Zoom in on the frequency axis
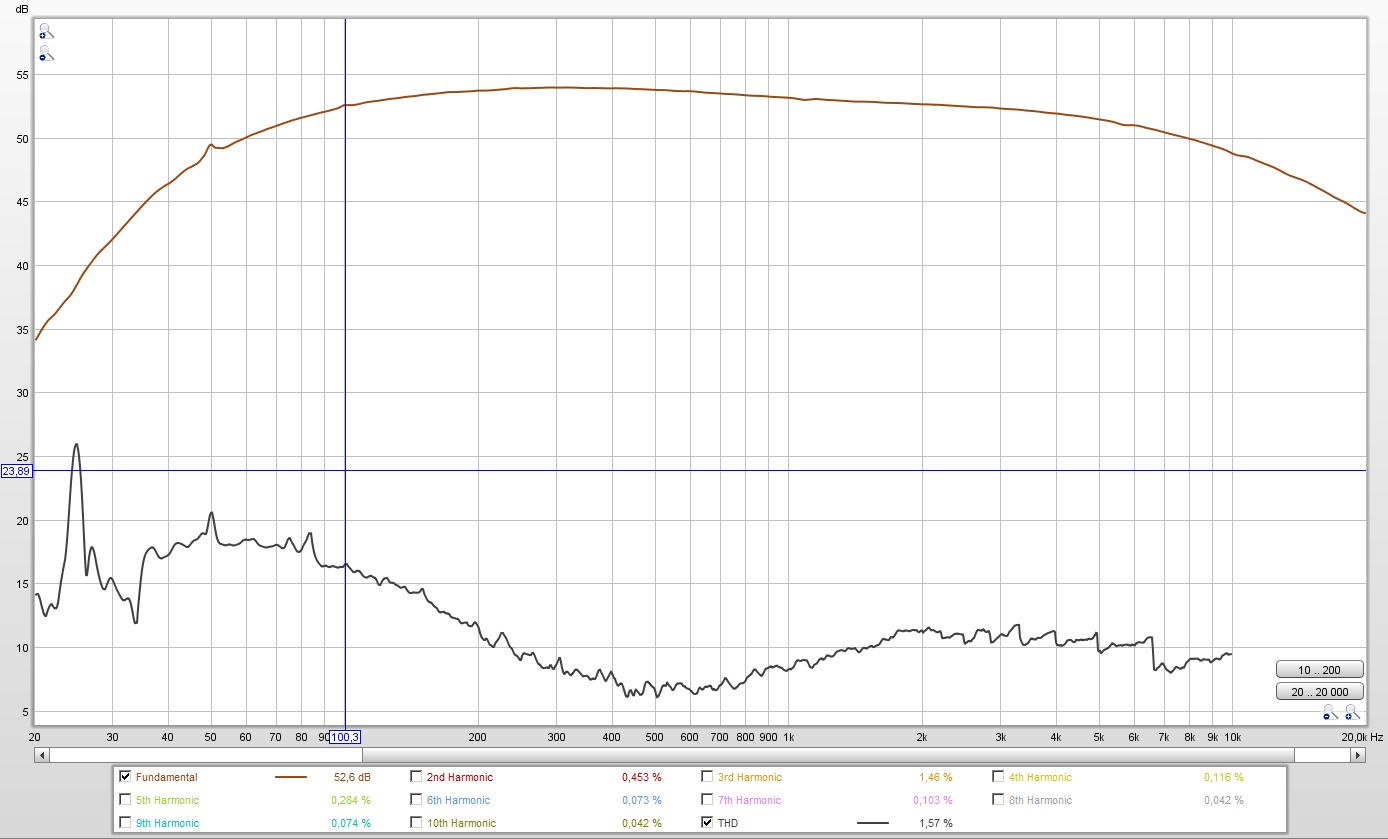This screenshot has width=1388, height=839. click(x=1352, y=712)
